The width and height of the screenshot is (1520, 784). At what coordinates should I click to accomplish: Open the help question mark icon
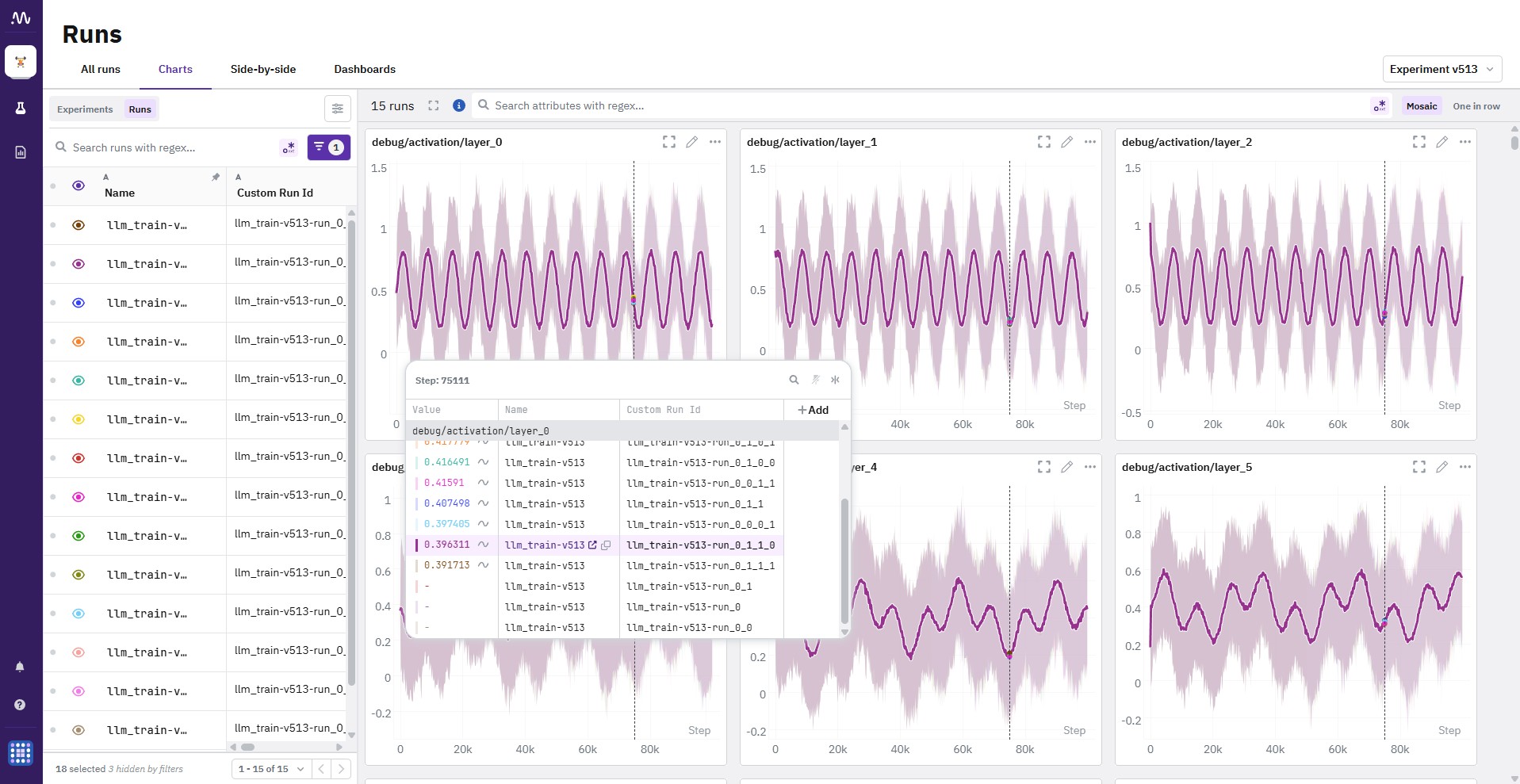[x=20, y=705]
